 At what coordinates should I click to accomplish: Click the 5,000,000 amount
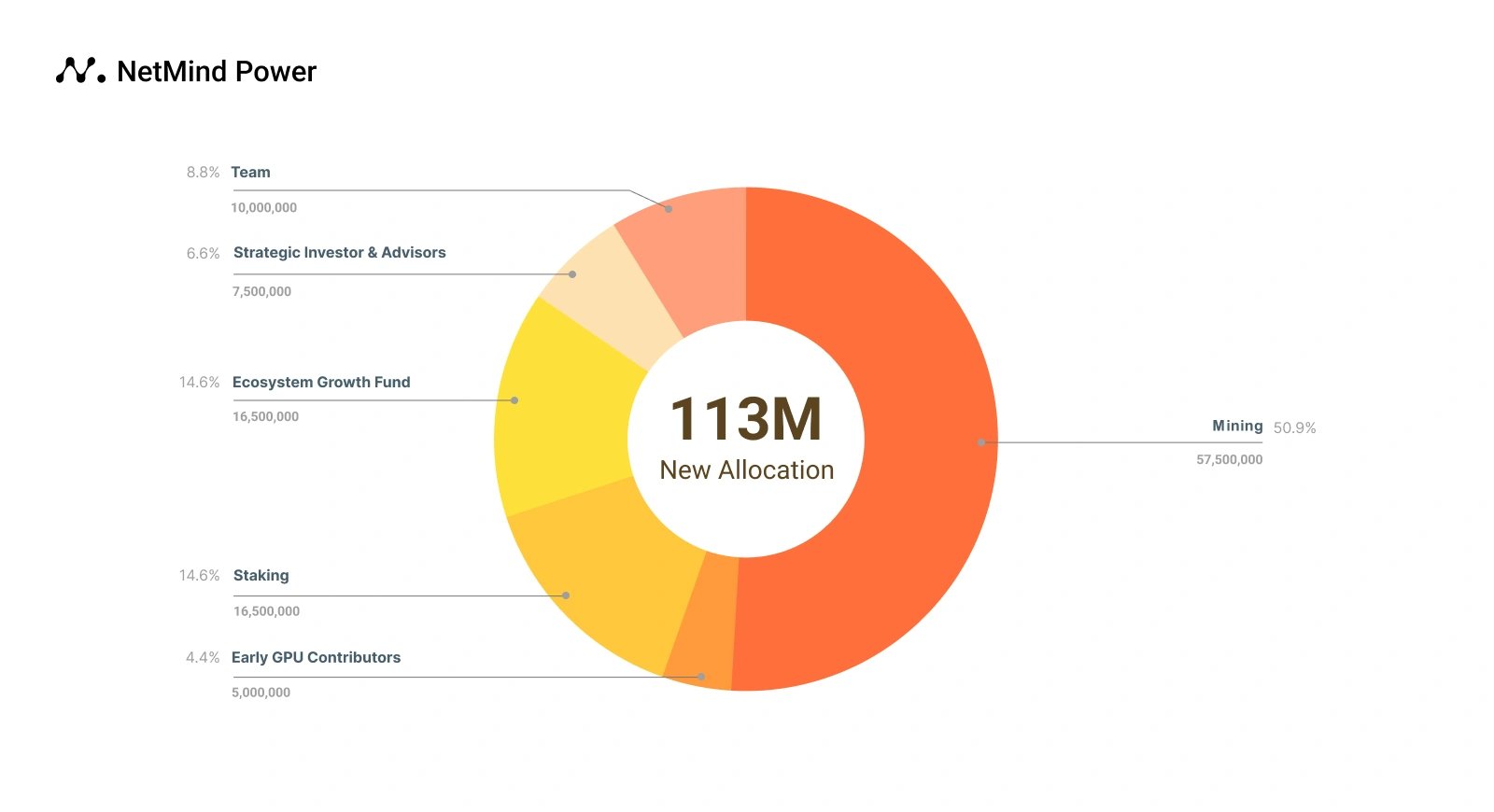click(x=261, y=693)
